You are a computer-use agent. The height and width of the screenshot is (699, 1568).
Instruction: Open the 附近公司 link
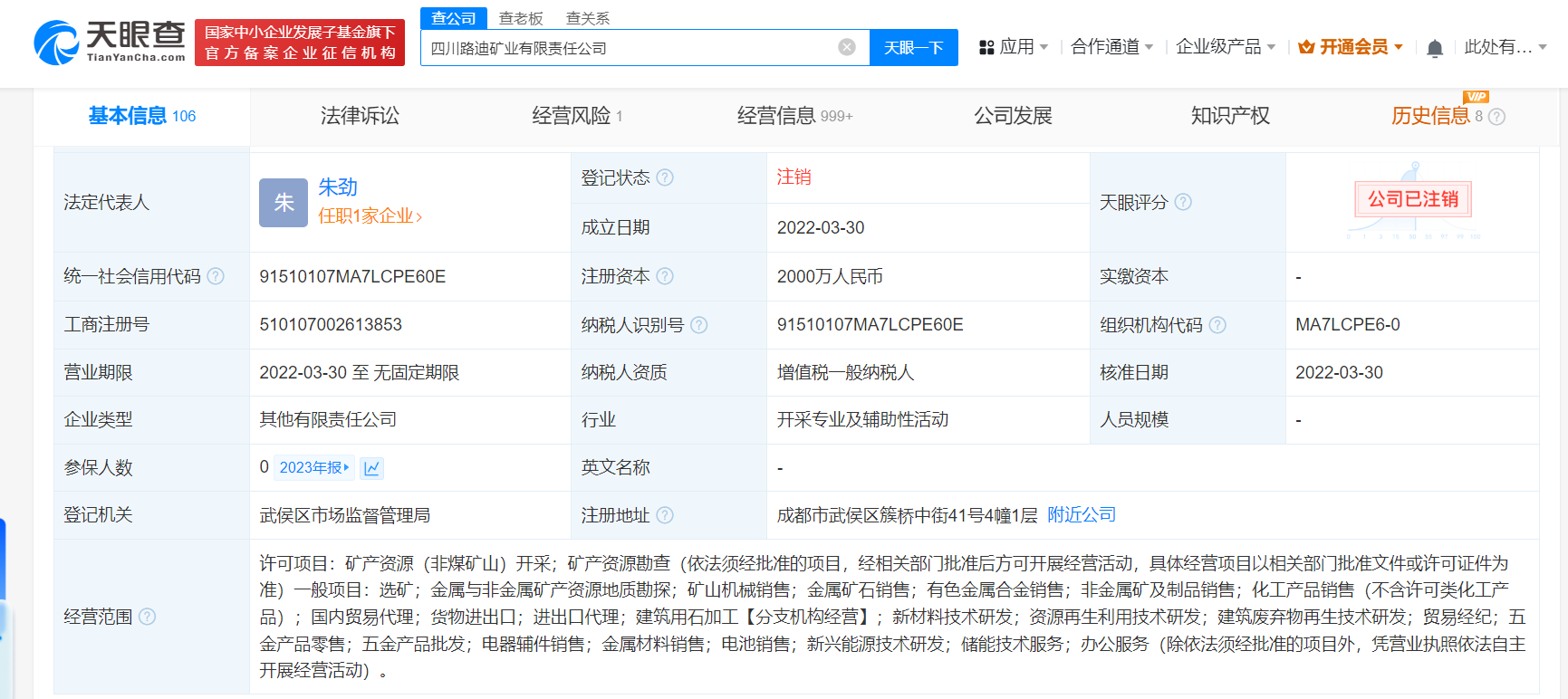point(1082,514)
